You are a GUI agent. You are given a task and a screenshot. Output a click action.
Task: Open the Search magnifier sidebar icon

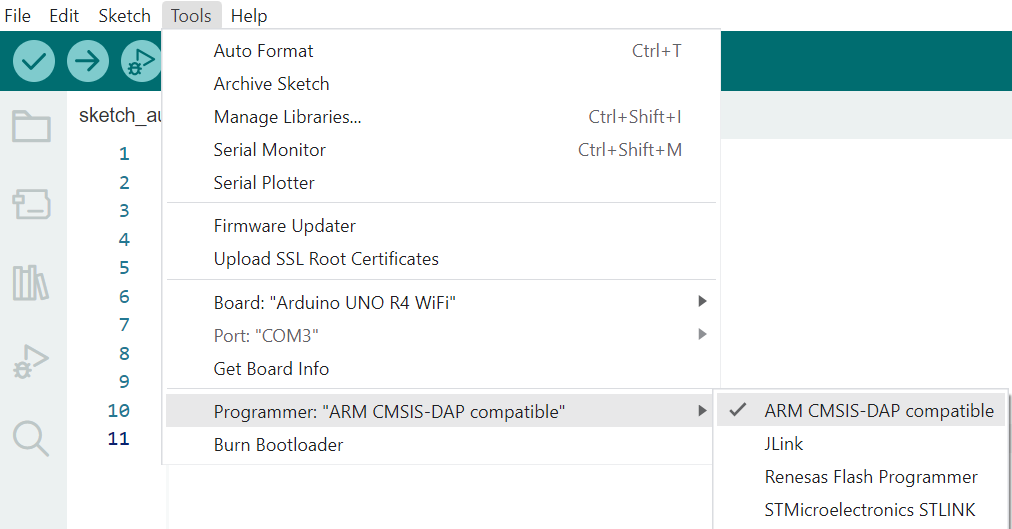[31, 438]
